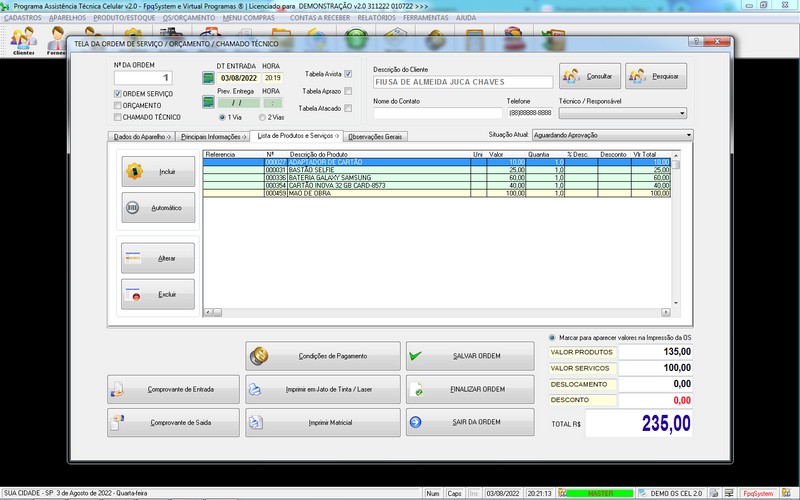Click the Nº DA ORDEM input field
Viewport: 800px width, 500px height.
coord(143,78)
